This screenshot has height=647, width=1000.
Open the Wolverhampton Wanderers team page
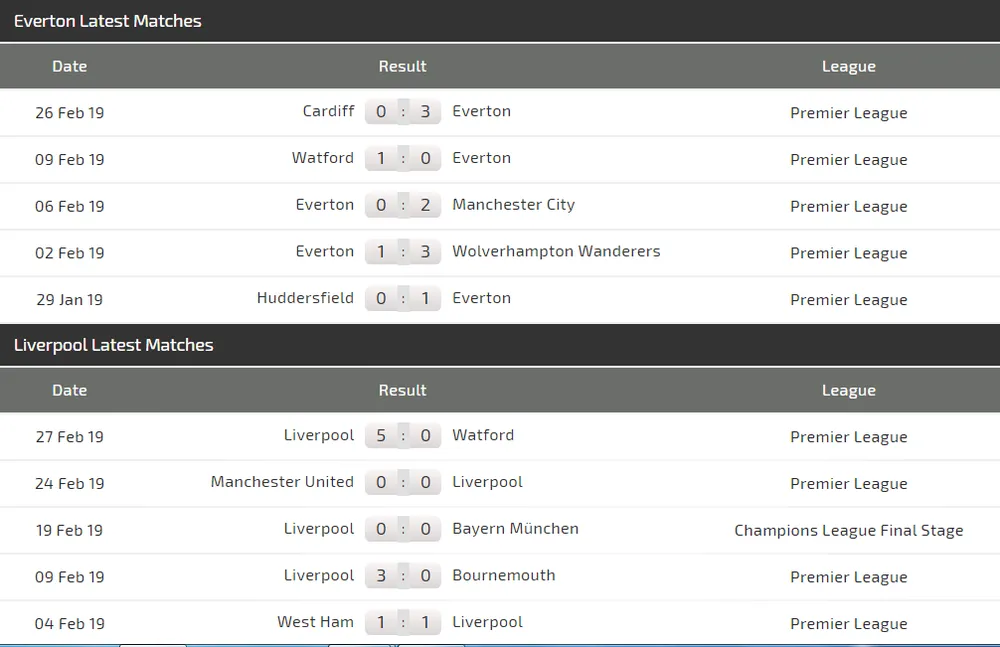(x=556, y=252)
